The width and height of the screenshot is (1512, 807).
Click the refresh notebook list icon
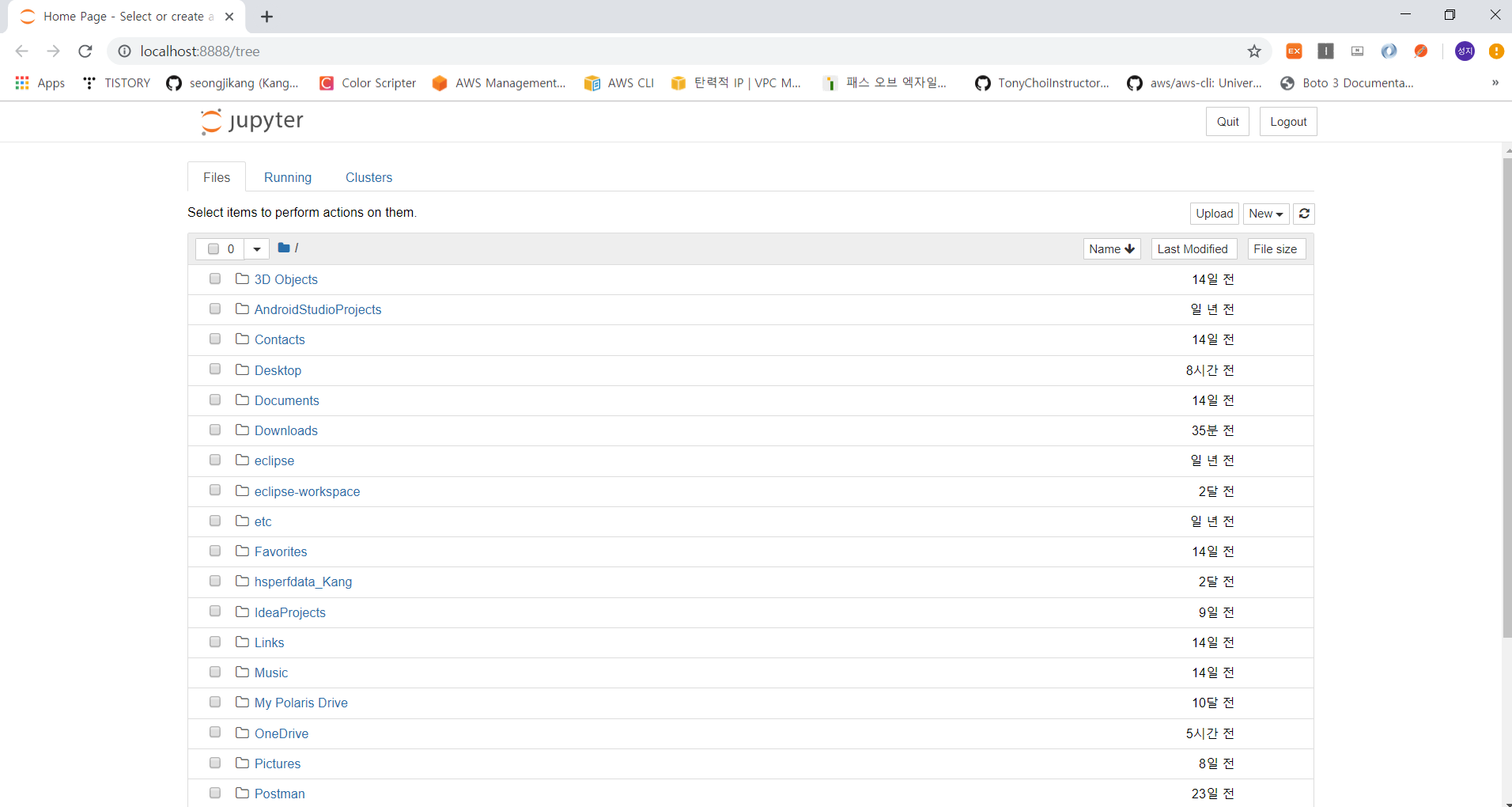tap(1304, 214)
